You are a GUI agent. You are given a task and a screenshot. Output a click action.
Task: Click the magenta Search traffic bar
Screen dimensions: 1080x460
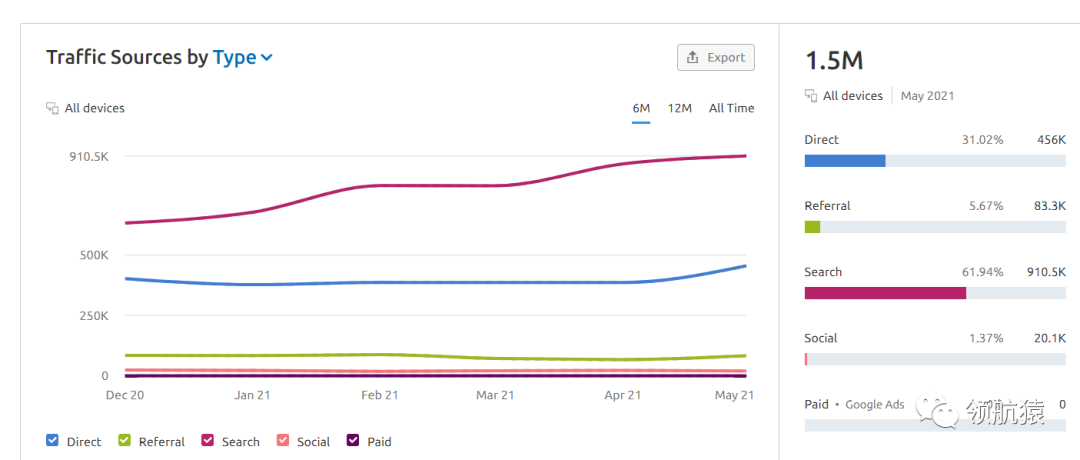[885, 293]
